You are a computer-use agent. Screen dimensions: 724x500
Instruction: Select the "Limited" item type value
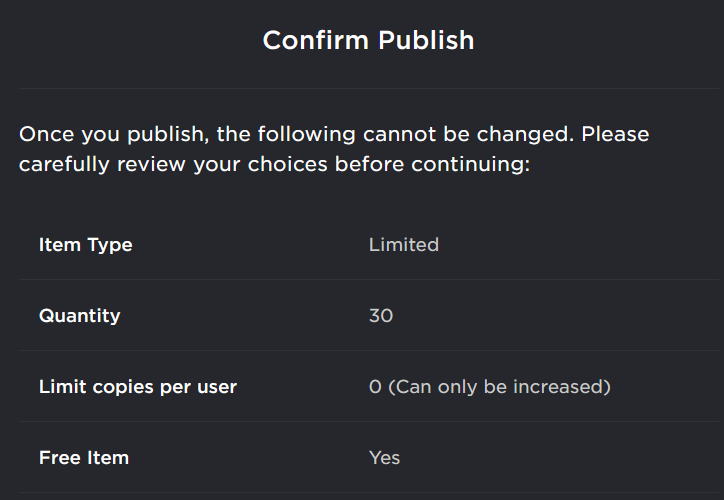pyautogui.click(x=403, y=244)
